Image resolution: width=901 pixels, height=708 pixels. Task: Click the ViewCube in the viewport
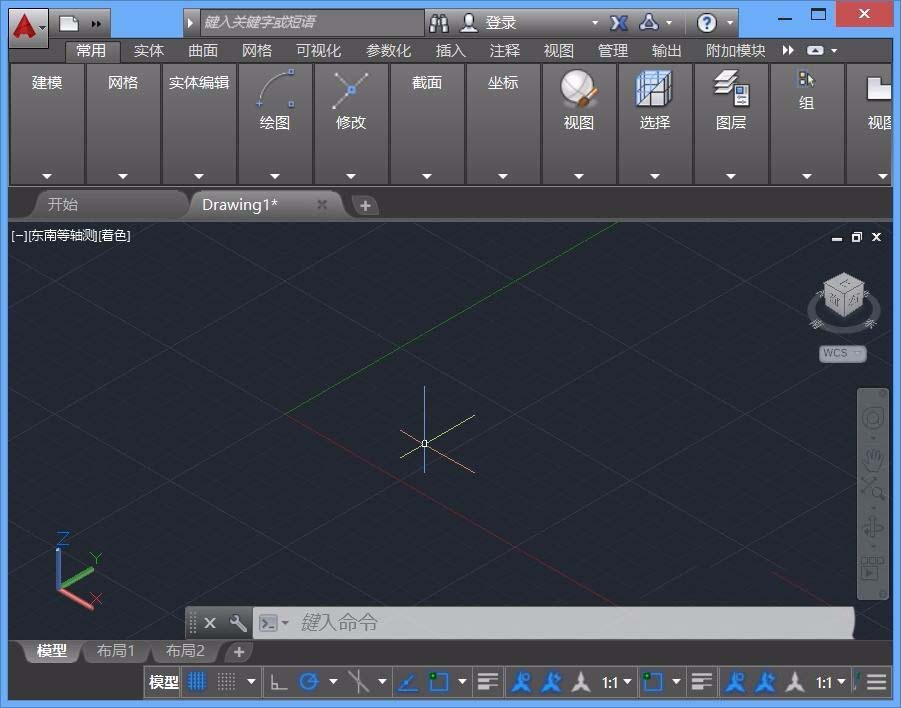click(x=844, y=294)
